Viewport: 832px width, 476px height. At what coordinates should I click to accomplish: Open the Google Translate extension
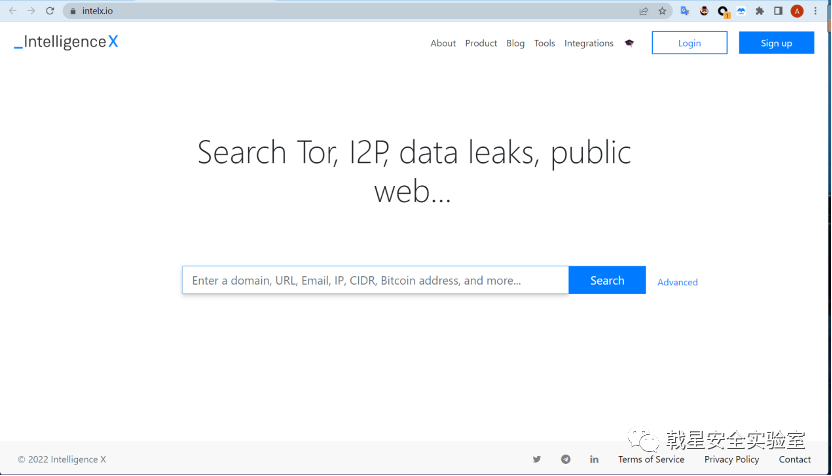(x=685, y=11)
